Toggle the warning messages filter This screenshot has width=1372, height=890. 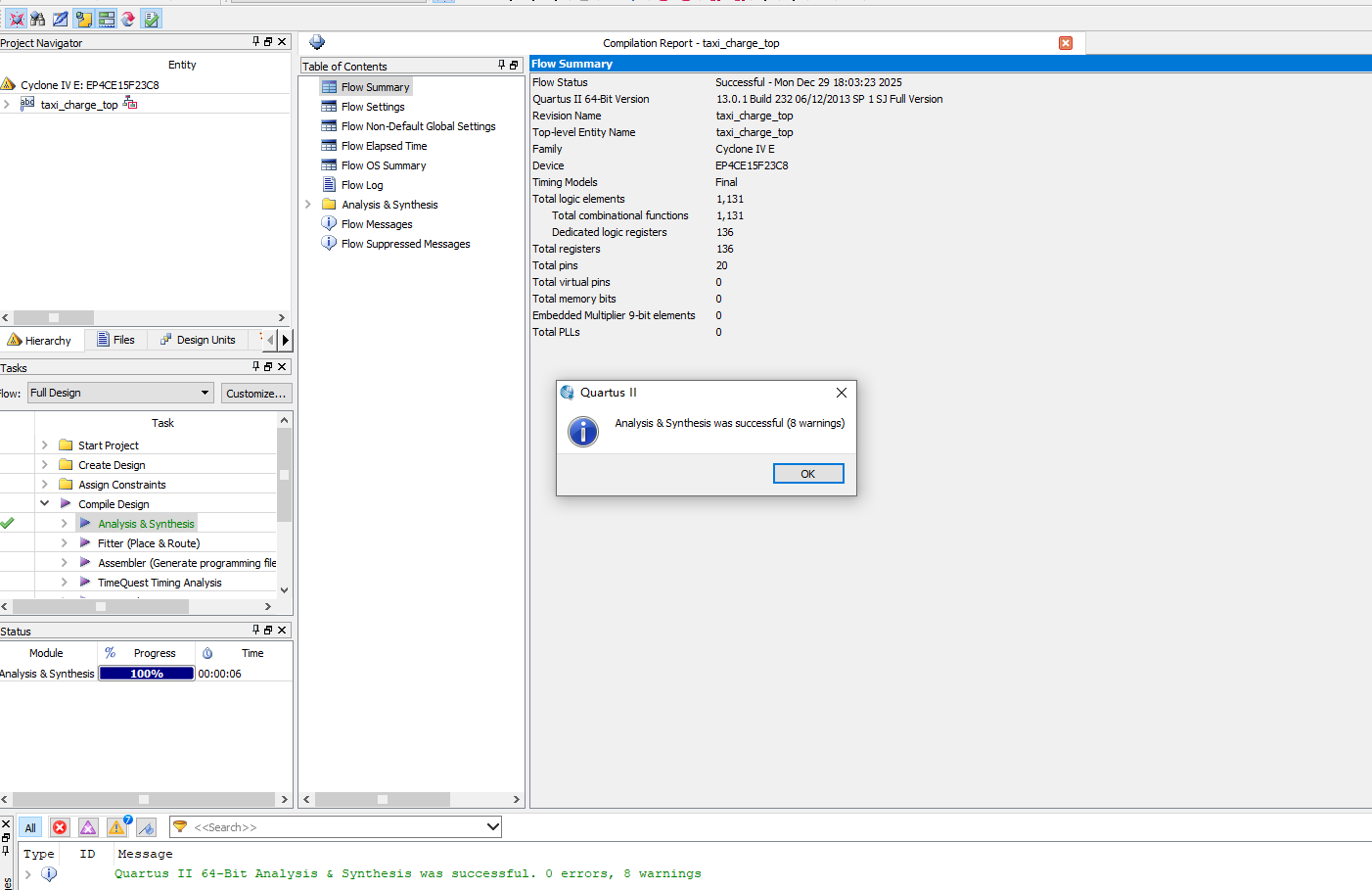point(116,827)
